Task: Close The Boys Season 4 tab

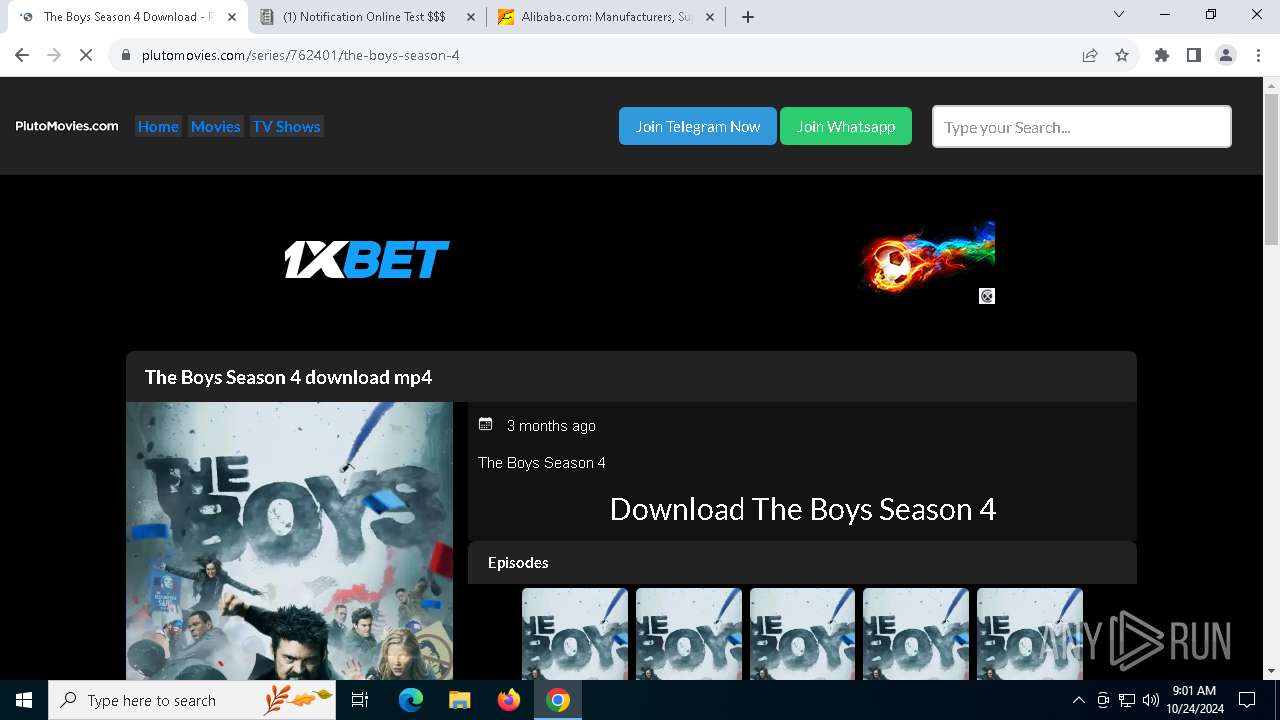Action: point(232,17)
